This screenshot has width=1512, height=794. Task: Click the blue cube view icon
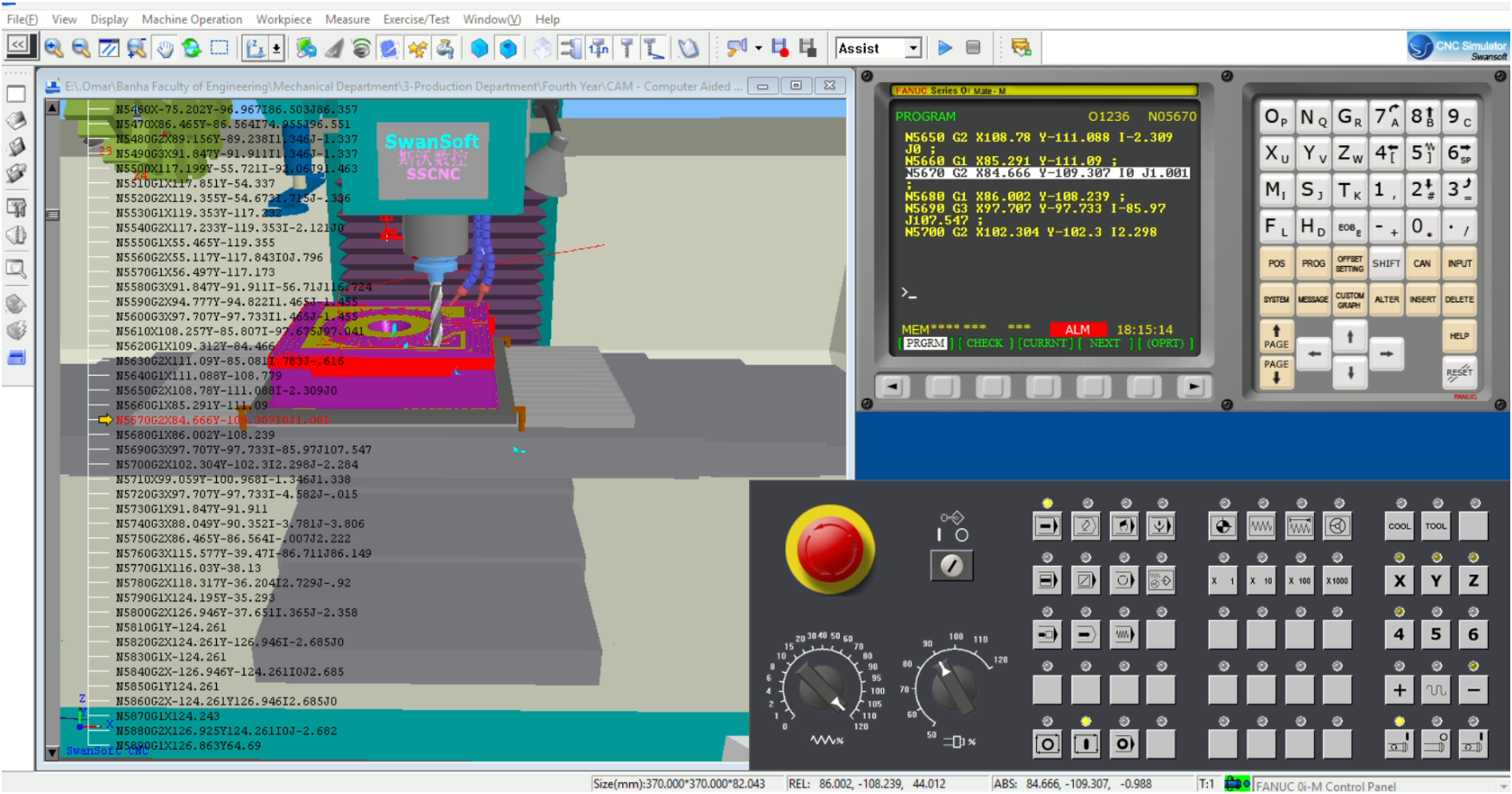click(509, 48)
